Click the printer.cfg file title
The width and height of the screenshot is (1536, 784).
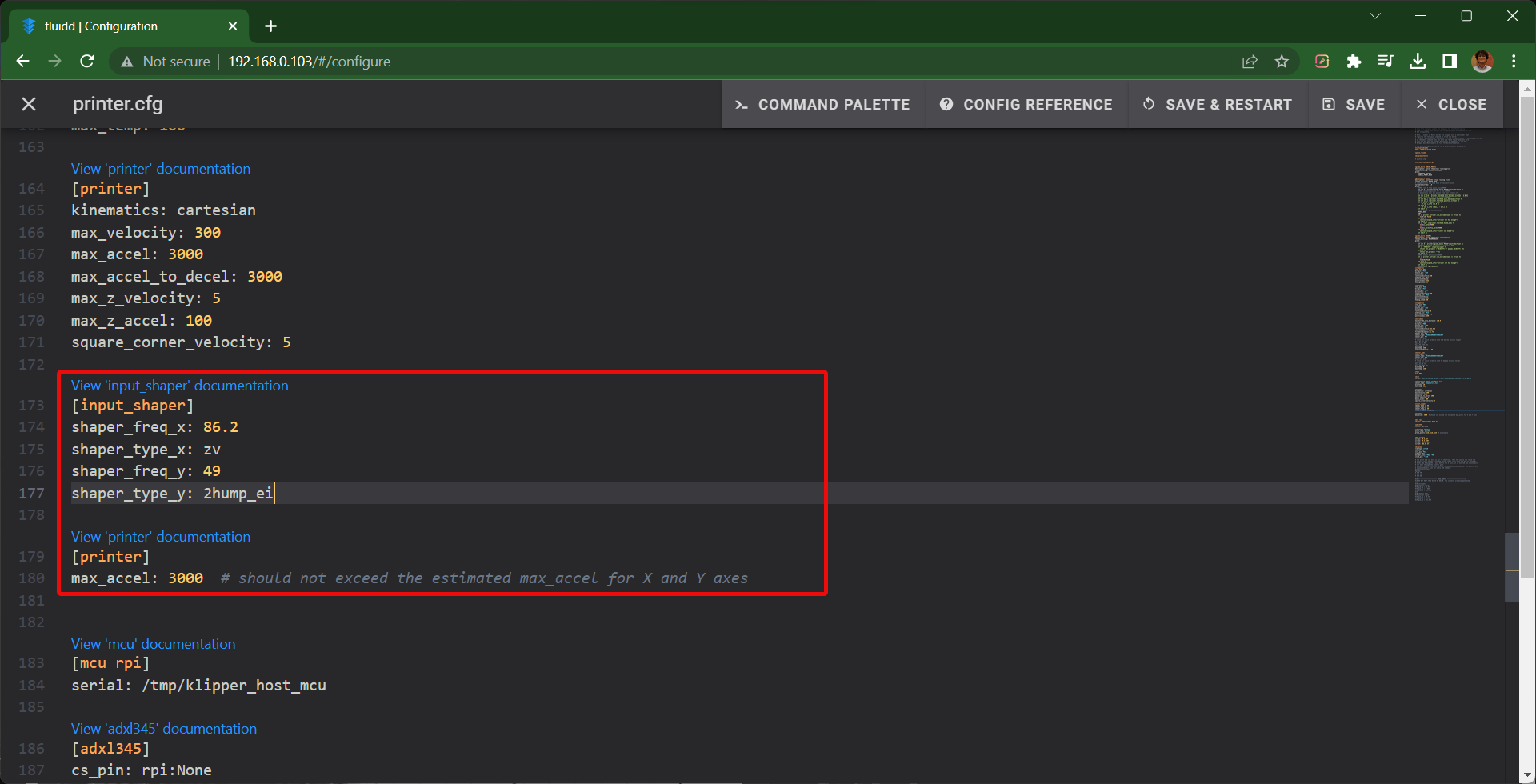[x=118, y=104]
